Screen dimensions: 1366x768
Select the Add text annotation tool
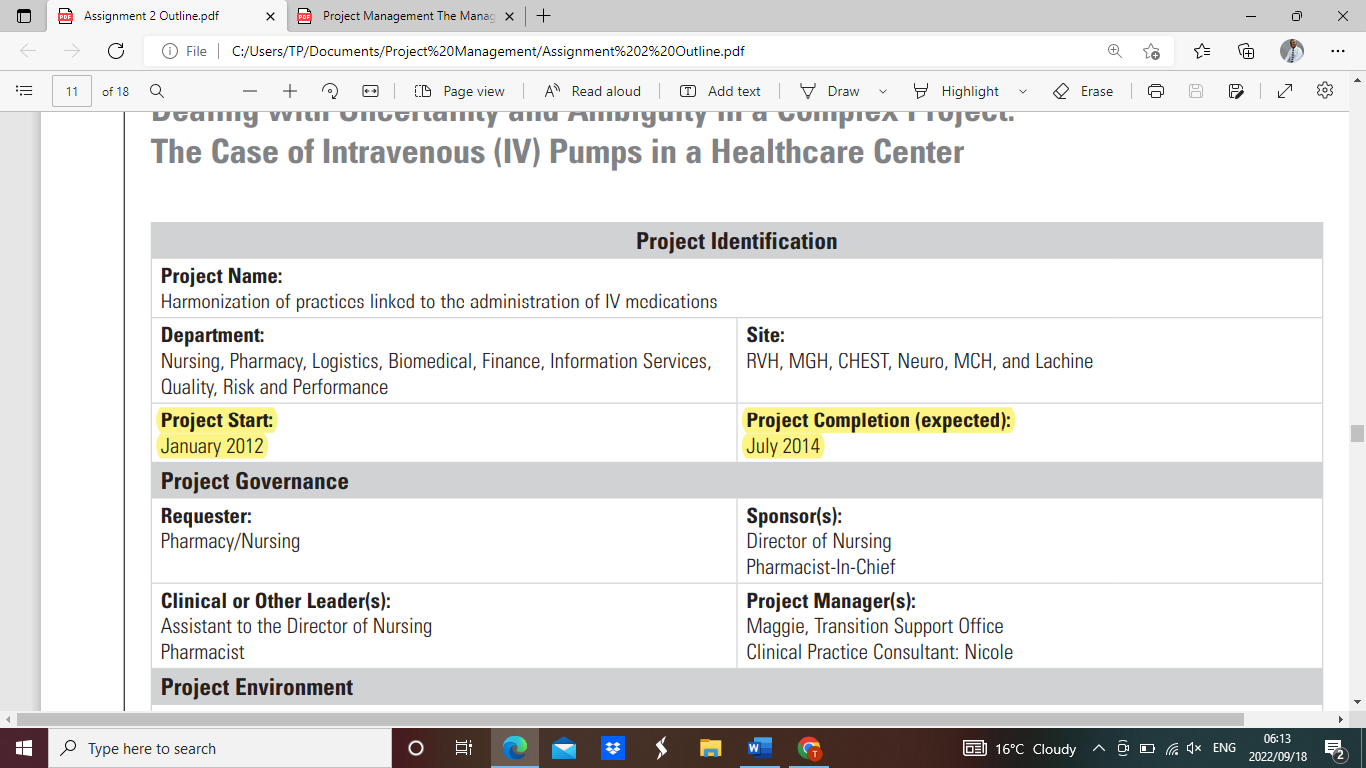pos(723,91)
